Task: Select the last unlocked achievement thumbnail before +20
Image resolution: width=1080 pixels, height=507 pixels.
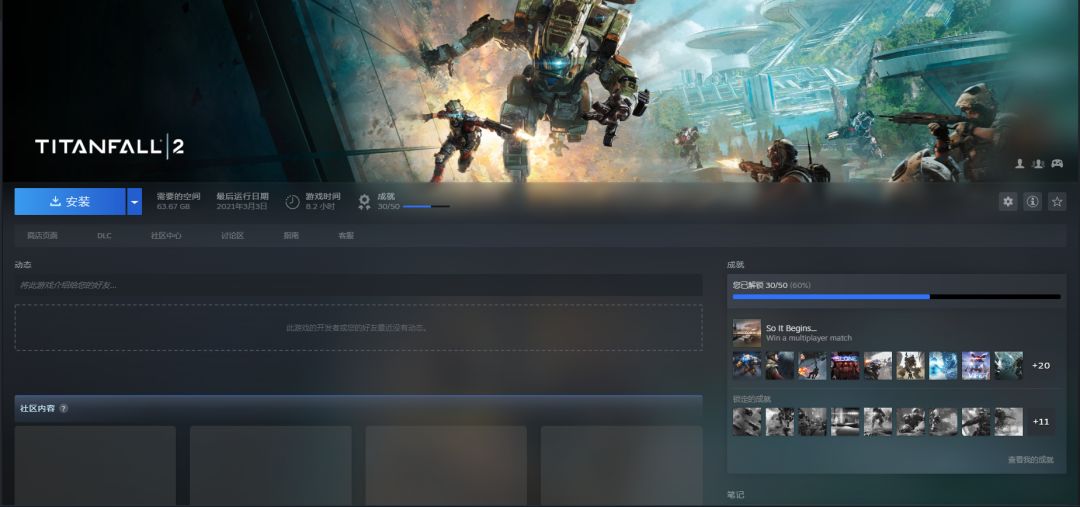Action: tap(1008, 366)
